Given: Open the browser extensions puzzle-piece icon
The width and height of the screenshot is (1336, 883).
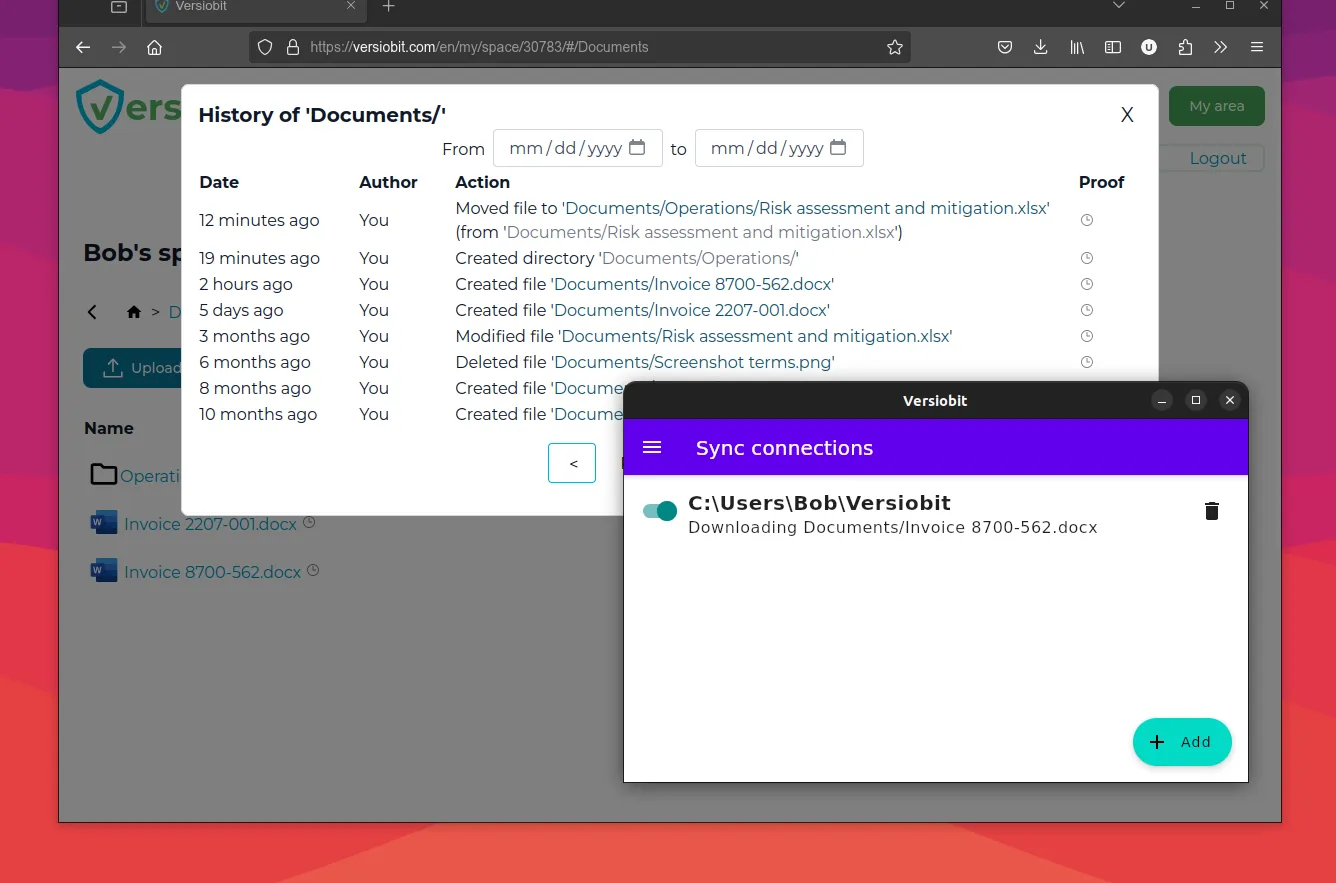Looking at the screenshot, I should pos(1185,46).
